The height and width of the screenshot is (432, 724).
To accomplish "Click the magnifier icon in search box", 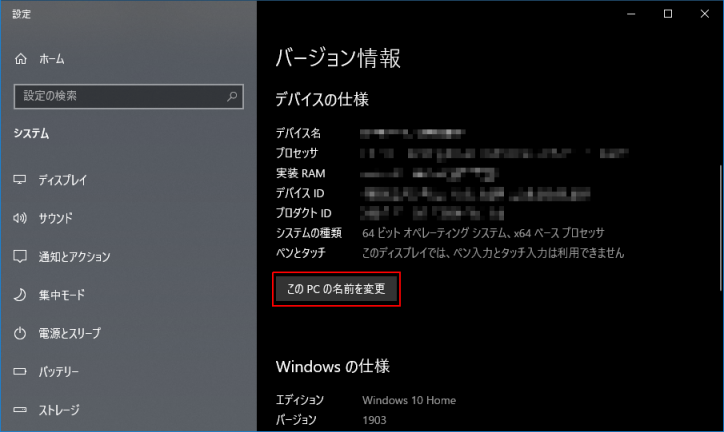I will click(232, 96).
